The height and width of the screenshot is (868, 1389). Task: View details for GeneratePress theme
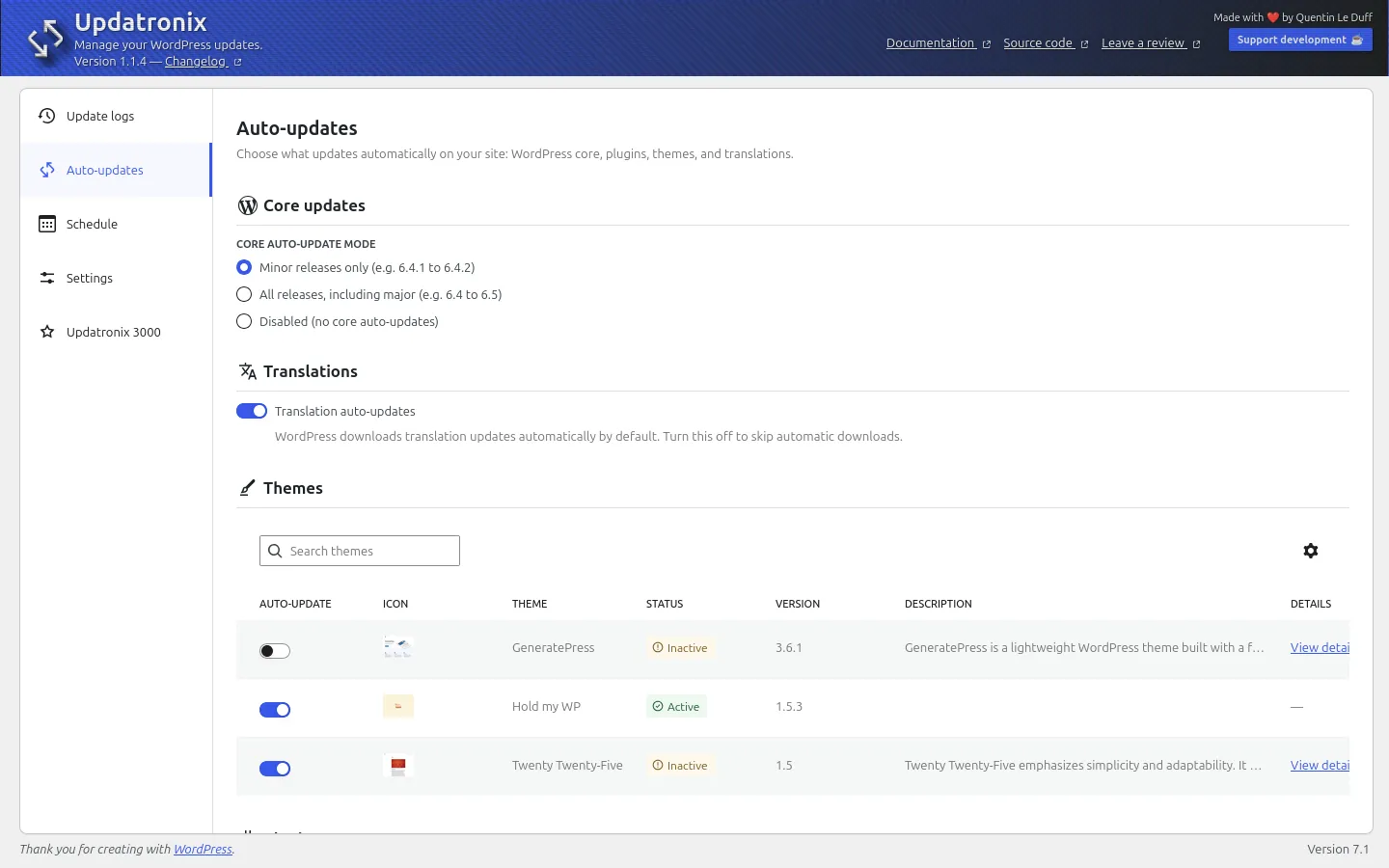tap(1320, 647)
